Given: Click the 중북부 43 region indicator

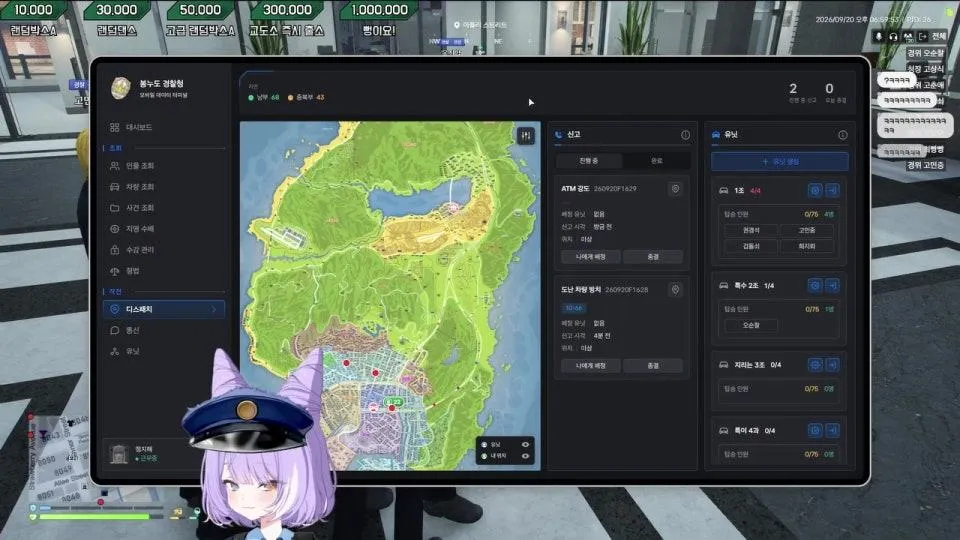Looking at the screenshot, I should tap(306, 97).
